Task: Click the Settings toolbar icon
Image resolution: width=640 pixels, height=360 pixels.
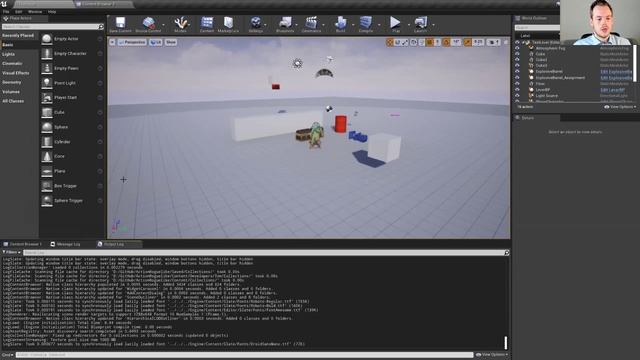Action: tap(256, 22)
